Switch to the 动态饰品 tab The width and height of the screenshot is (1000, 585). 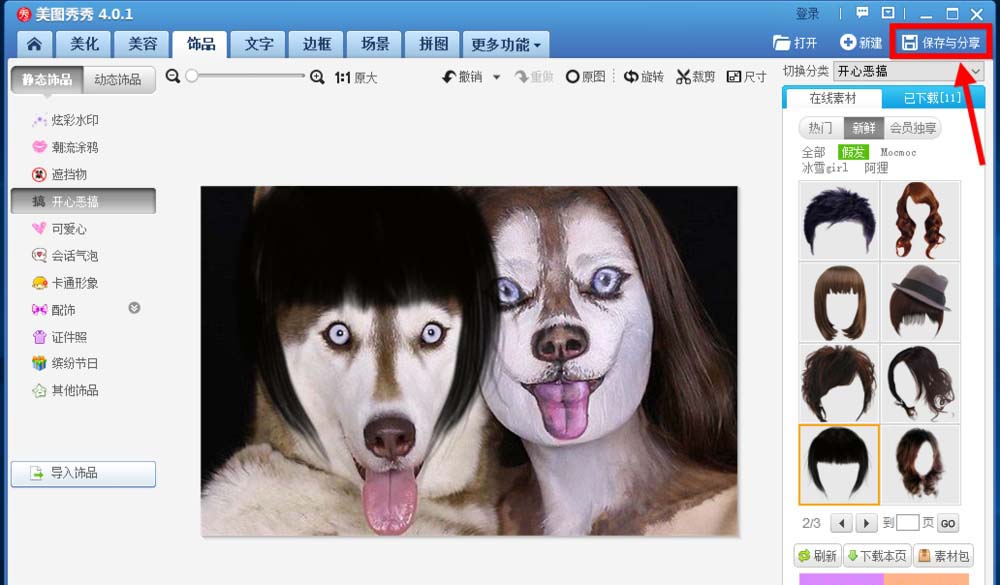[117, 79]
